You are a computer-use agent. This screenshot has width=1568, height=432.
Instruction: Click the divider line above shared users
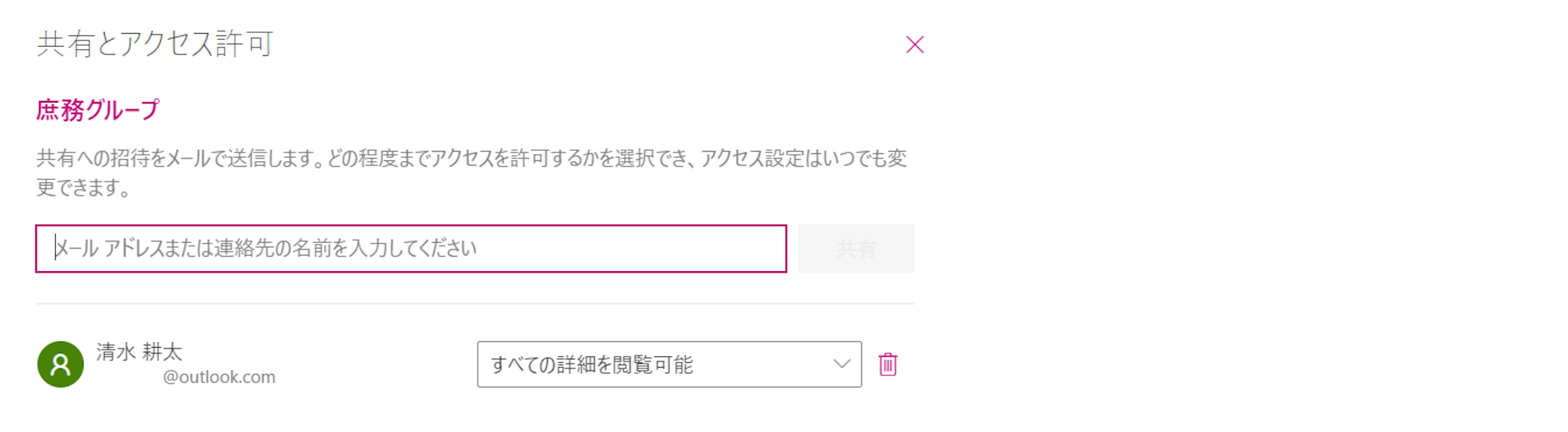click(x=475, y=304)
